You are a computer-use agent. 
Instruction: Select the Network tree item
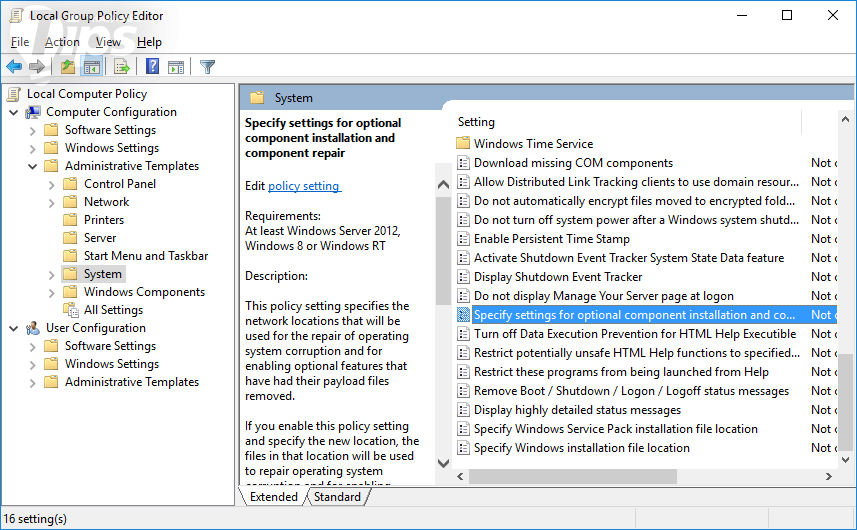107,202
